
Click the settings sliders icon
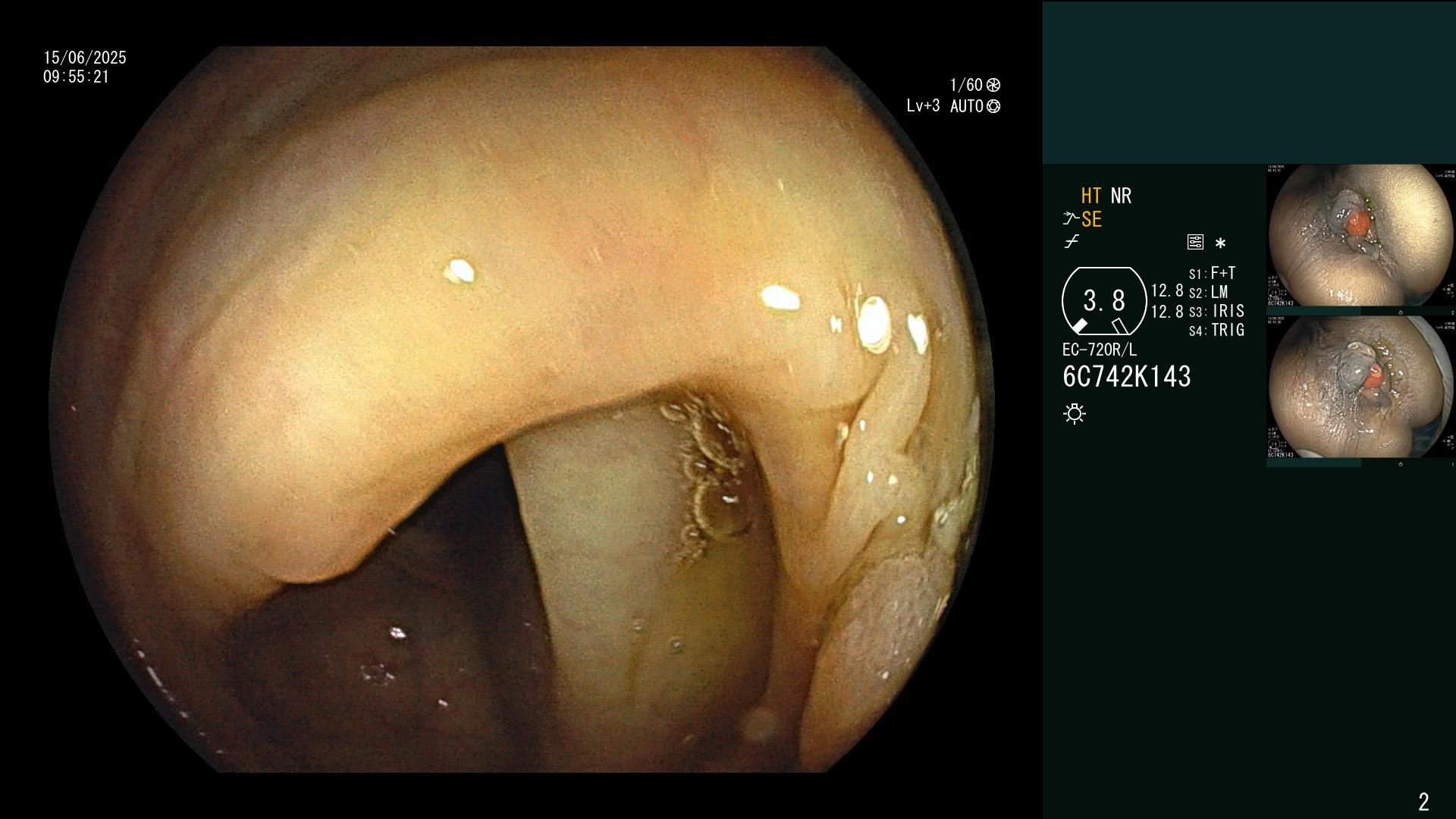coord(1195,243)
